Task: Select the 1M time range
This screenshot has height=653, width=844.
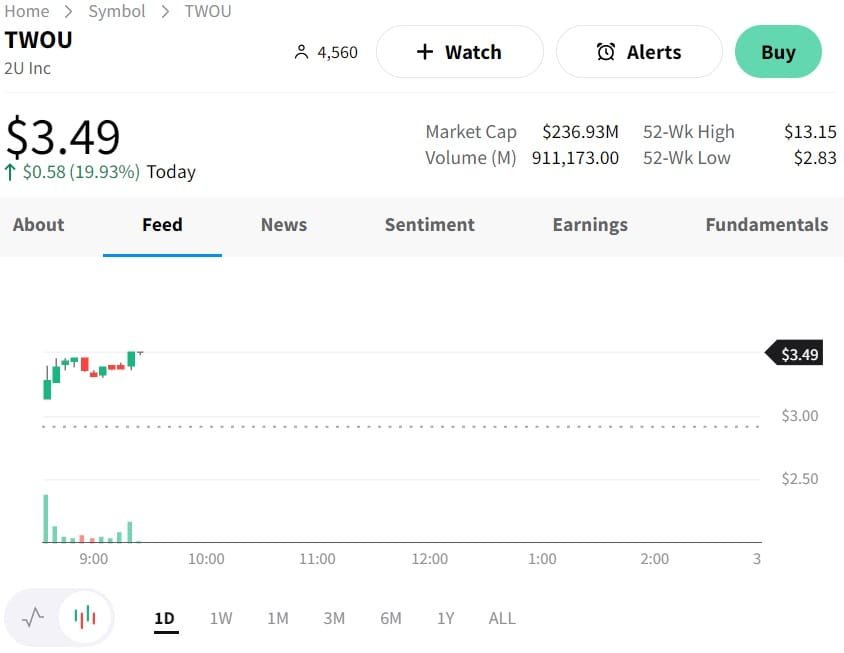Action: coord(278,618)
